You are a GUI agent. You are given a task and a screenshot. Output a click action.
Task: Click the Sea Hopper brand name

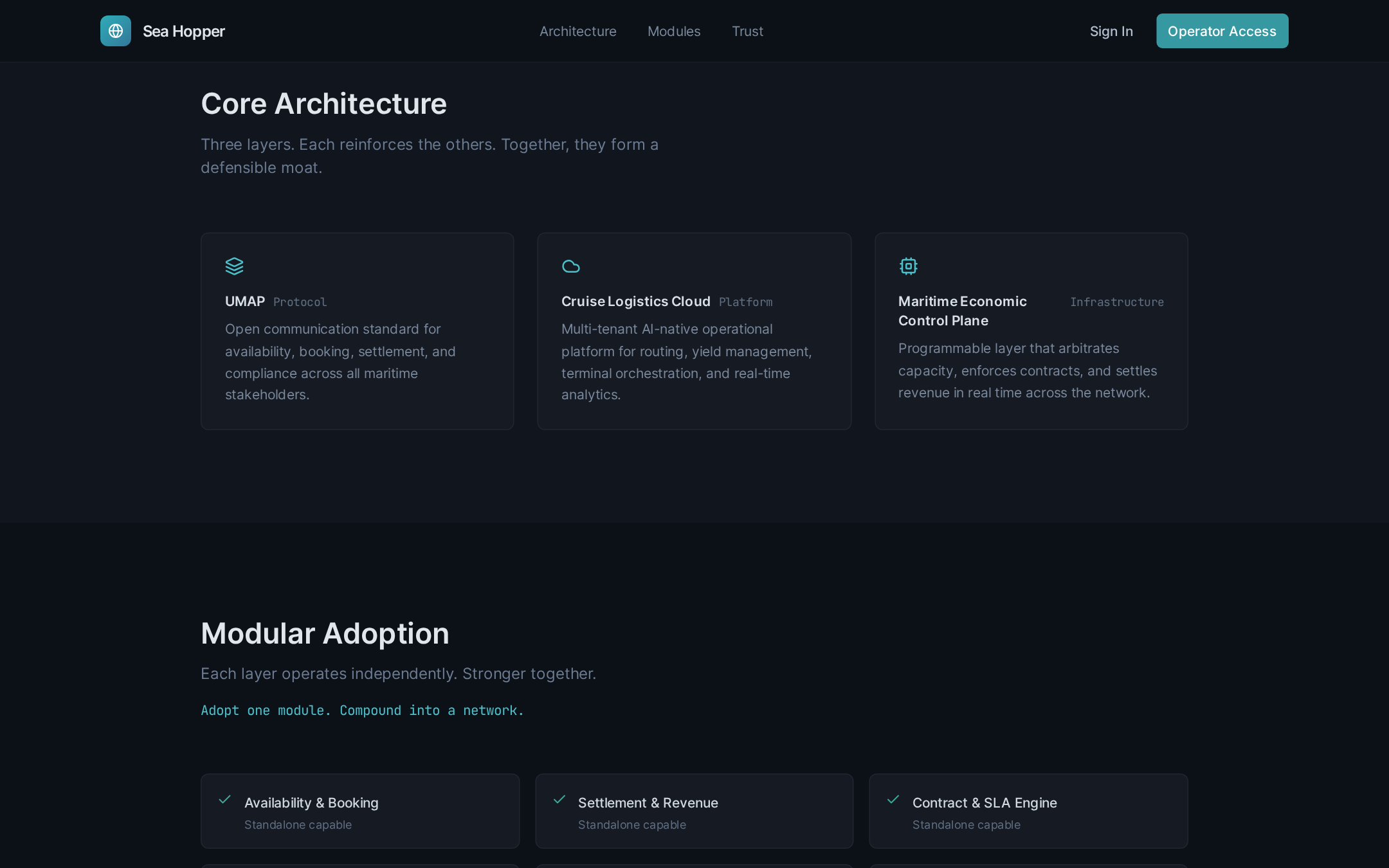[x=184, y=31]
